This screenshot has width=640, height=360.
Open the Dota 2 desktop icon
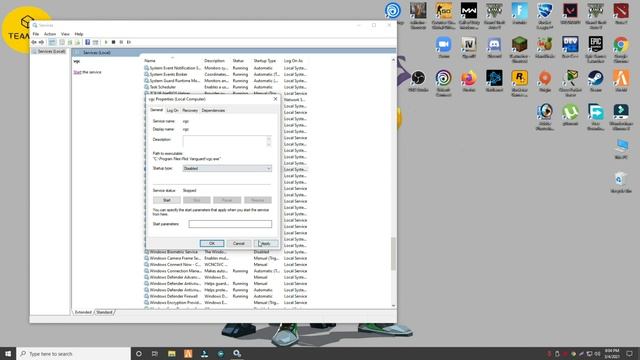[621, 13]
